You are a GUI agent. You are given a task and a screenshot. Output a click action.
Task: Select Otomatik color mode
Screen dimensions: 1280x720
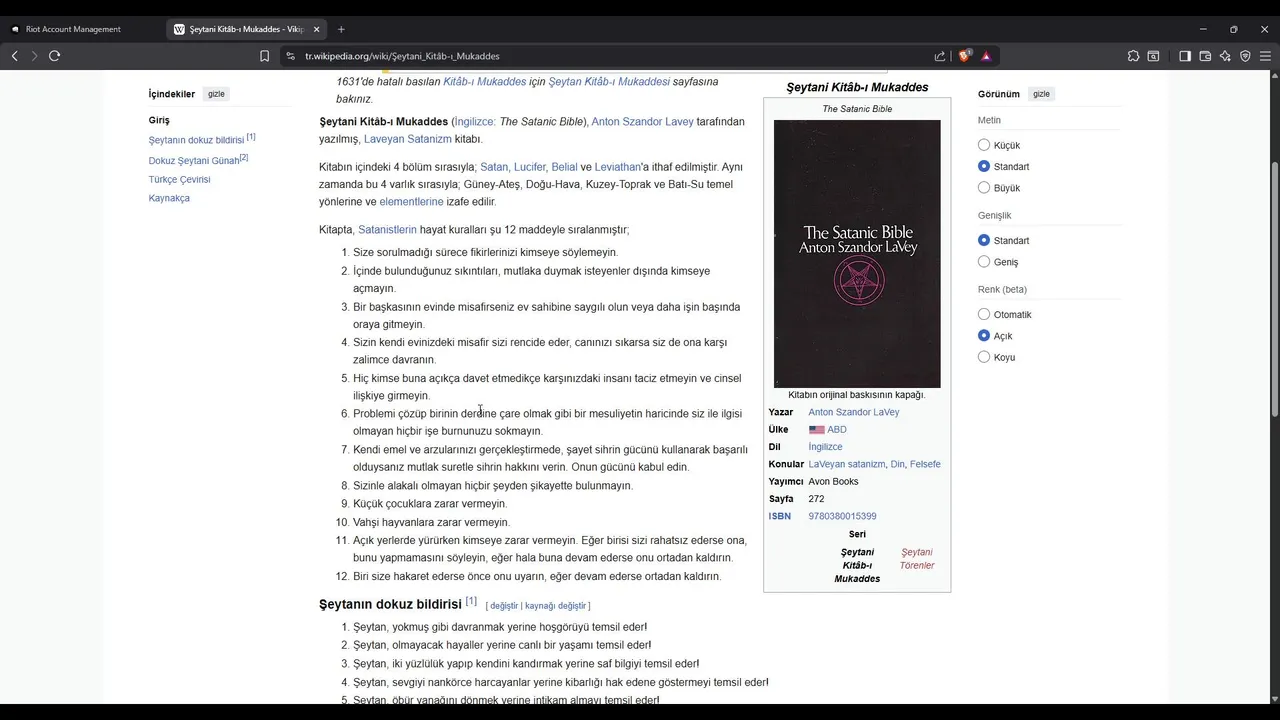click(x=984, y=314)
